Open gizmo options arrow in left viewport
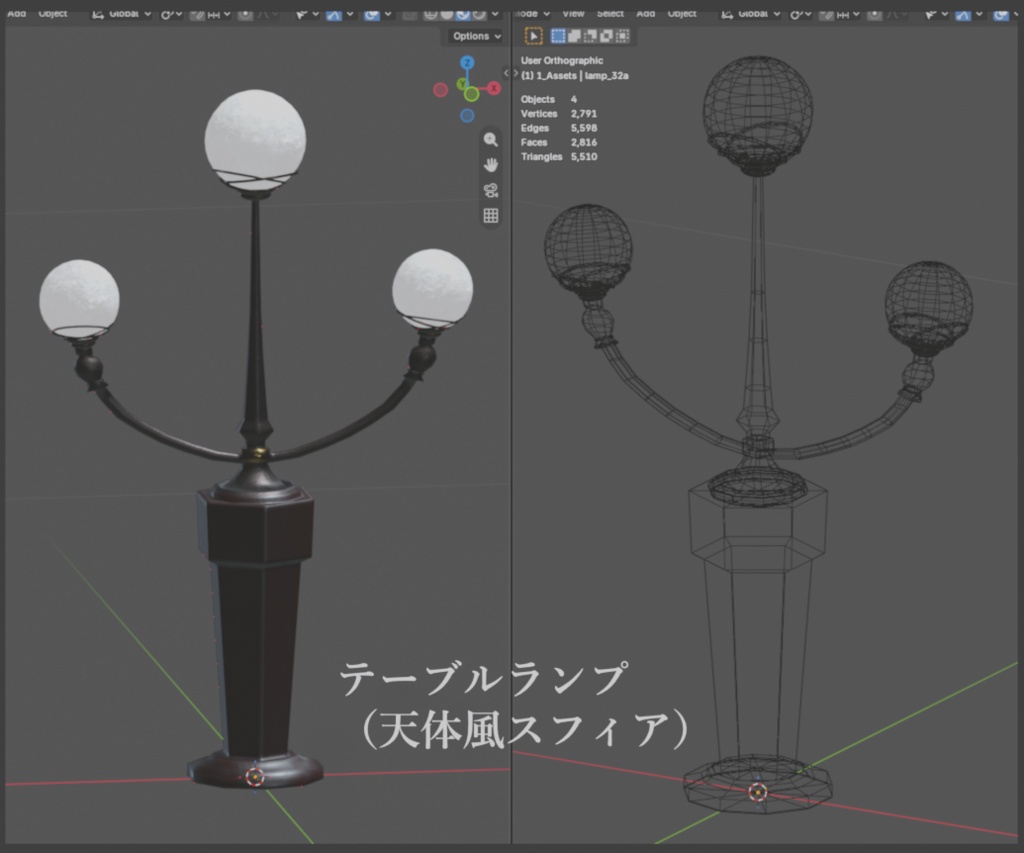 click(x=350, y=14)
